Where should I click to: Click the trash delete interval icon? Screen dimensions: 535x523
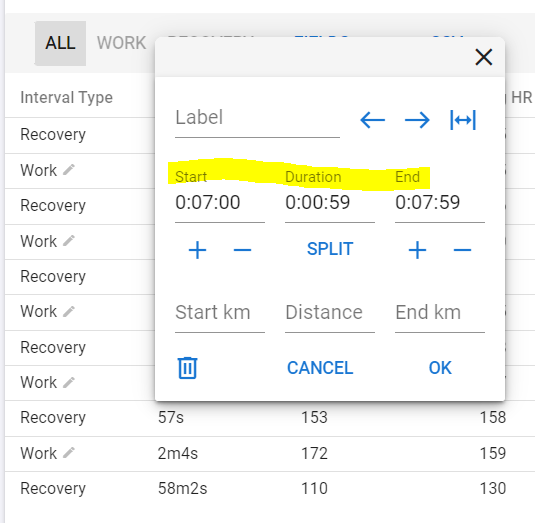187,368
